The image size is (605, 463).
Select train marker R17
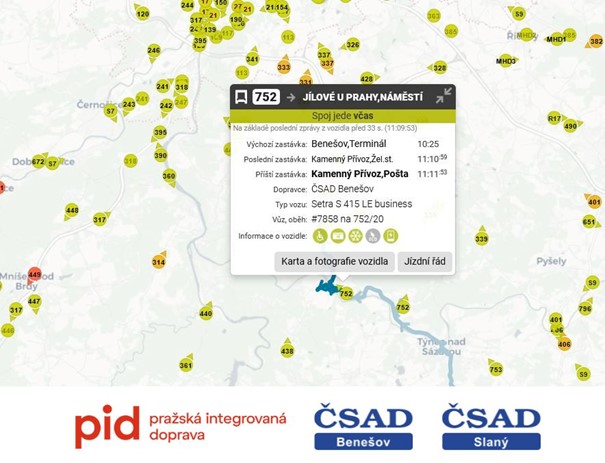tap(554, 118)
